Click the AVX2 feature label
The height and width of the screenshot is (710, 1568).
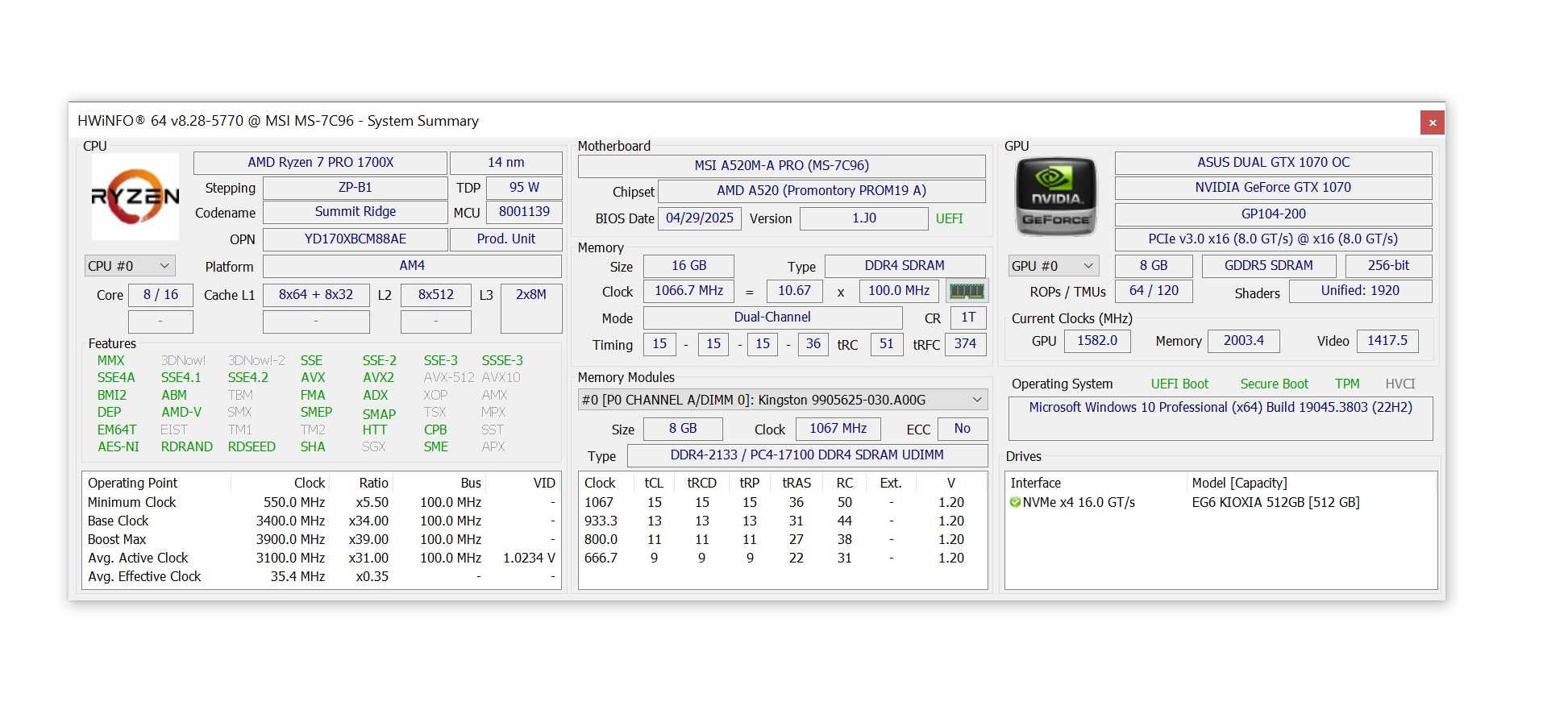[x=378, y=377]
